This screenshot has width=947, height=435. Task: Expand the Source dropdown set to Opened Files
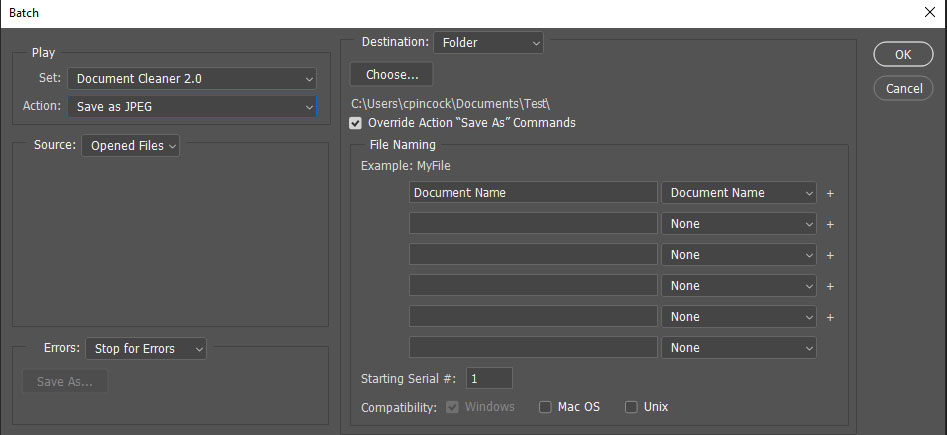[131, 146]
